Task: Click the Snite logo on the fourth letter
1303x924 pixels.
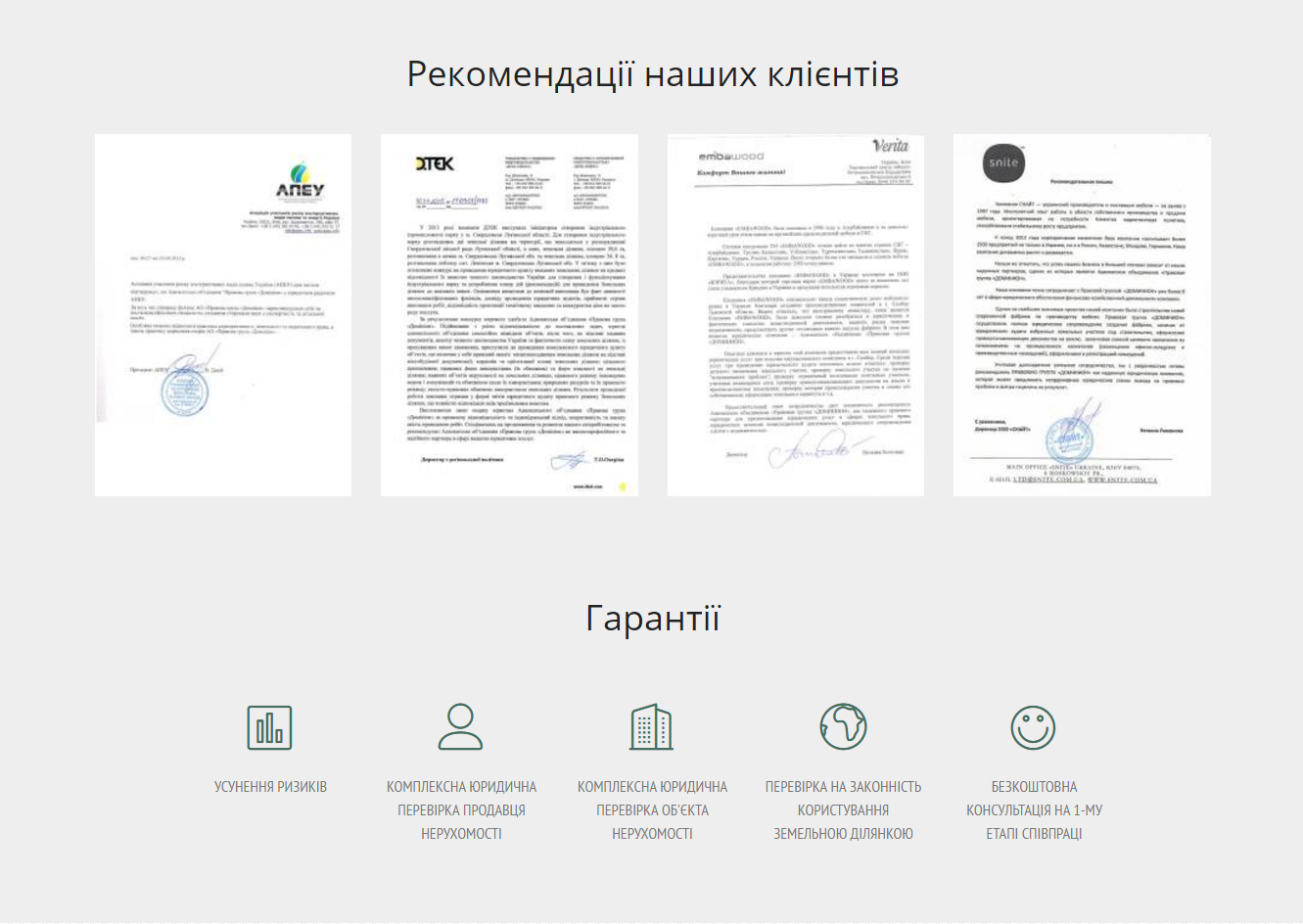Action: click(x=1002, y=163)
